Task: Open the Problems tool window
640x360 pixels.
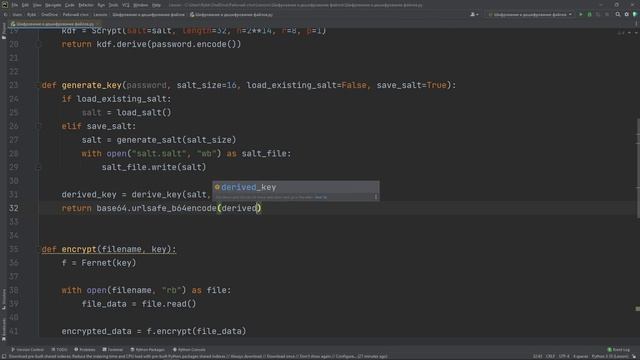Action: tap(84, 350)
